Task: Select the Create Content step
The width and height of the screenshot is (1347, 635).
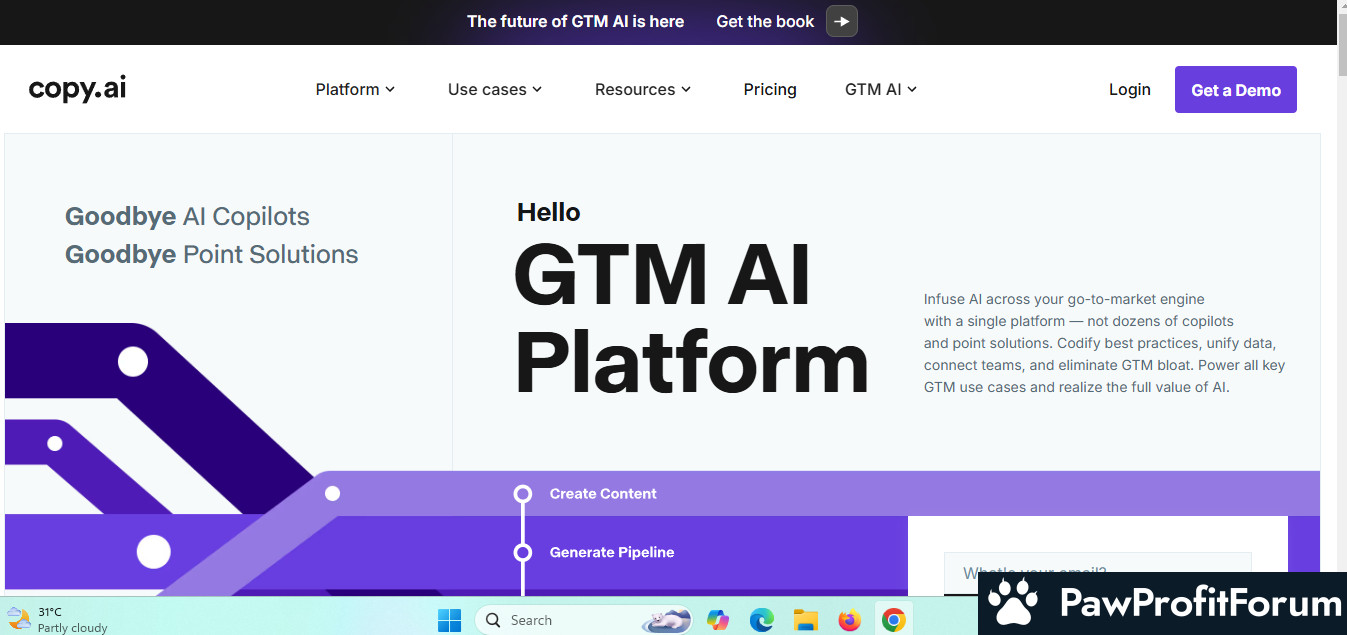Action: point(603,493)
